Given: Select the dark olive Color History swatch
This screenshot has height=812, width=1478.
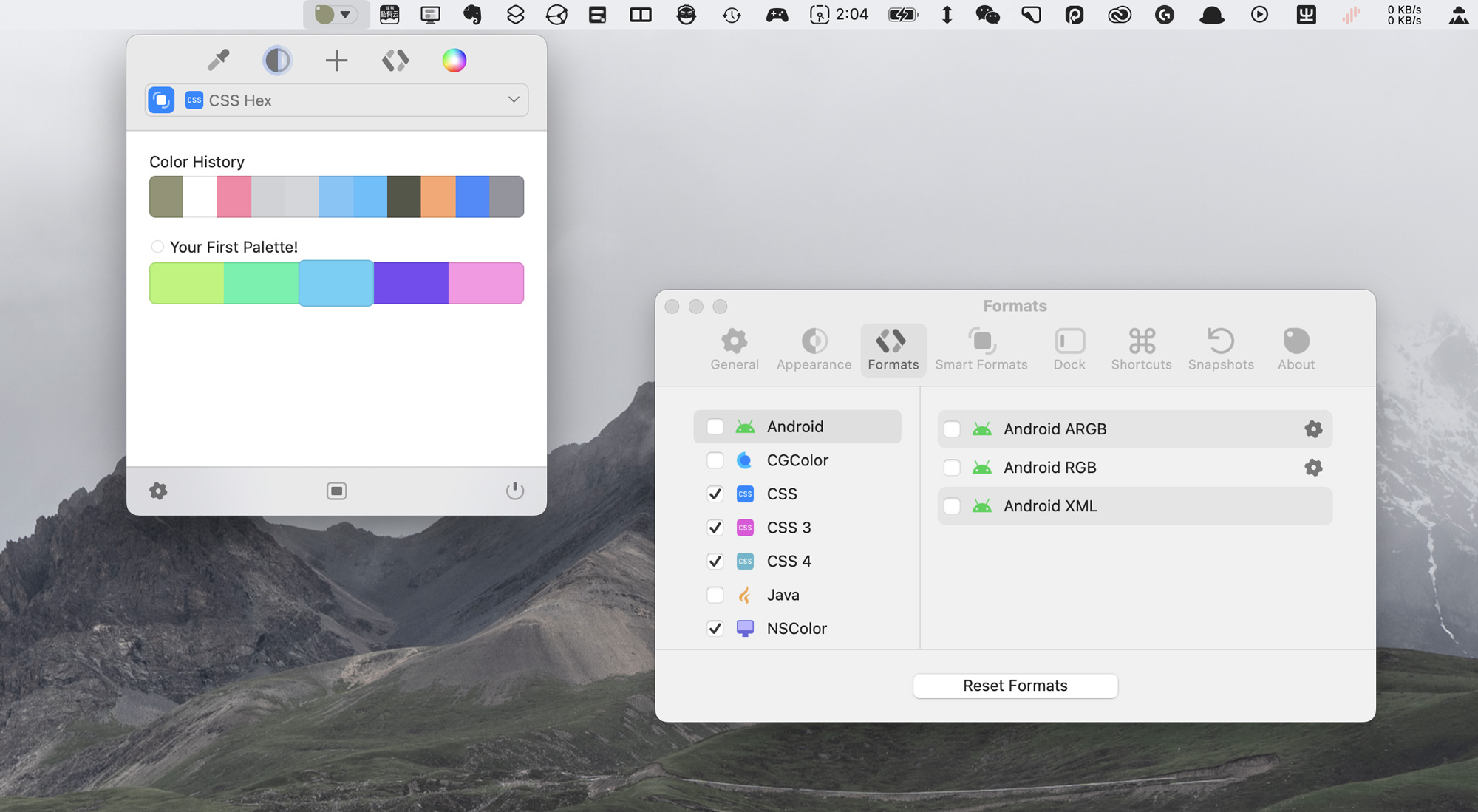Looking at the screenshot, I should coord(404,197).
